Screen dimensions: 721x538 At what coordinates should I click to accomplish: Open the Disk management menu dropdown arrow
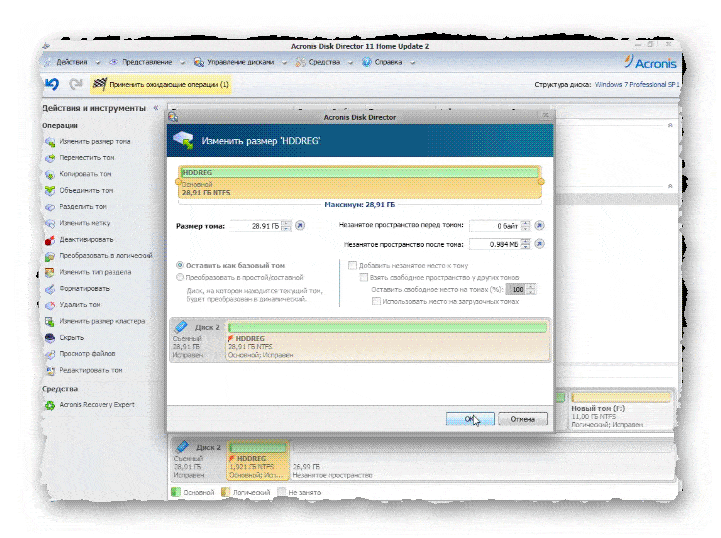284,63
